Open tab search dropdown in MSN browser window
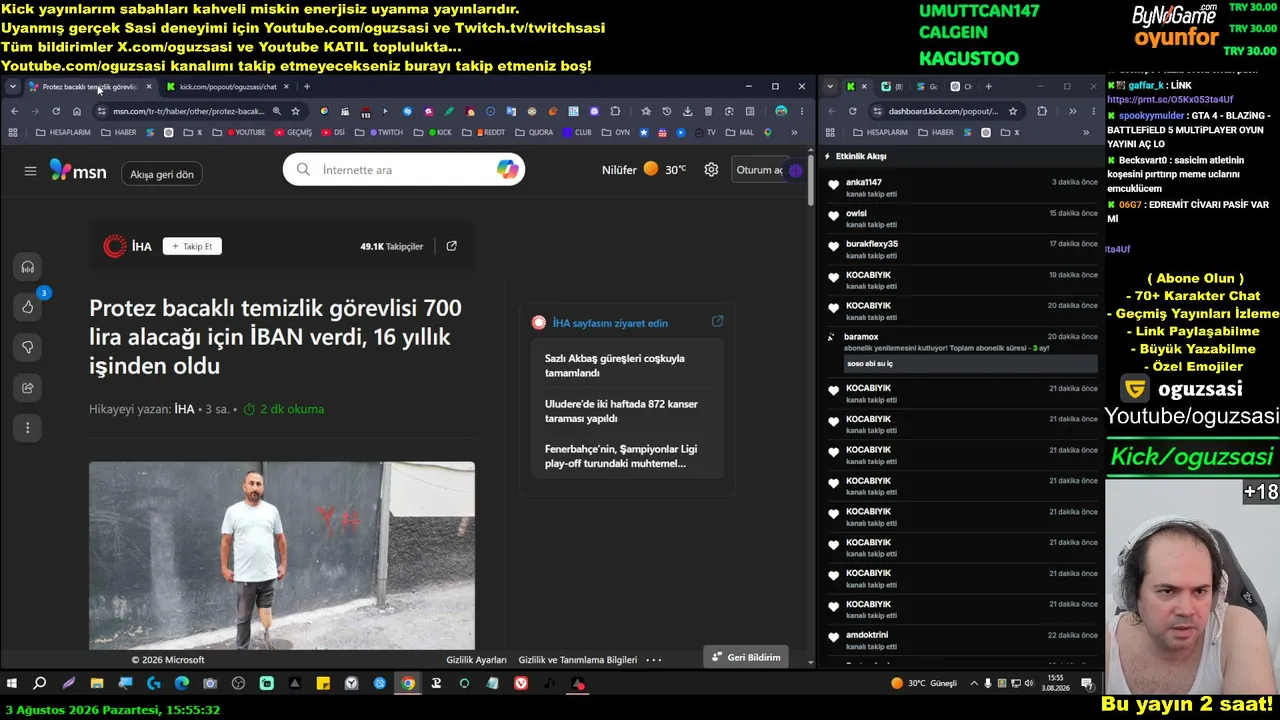1280x720 pixels. (13, 87)
